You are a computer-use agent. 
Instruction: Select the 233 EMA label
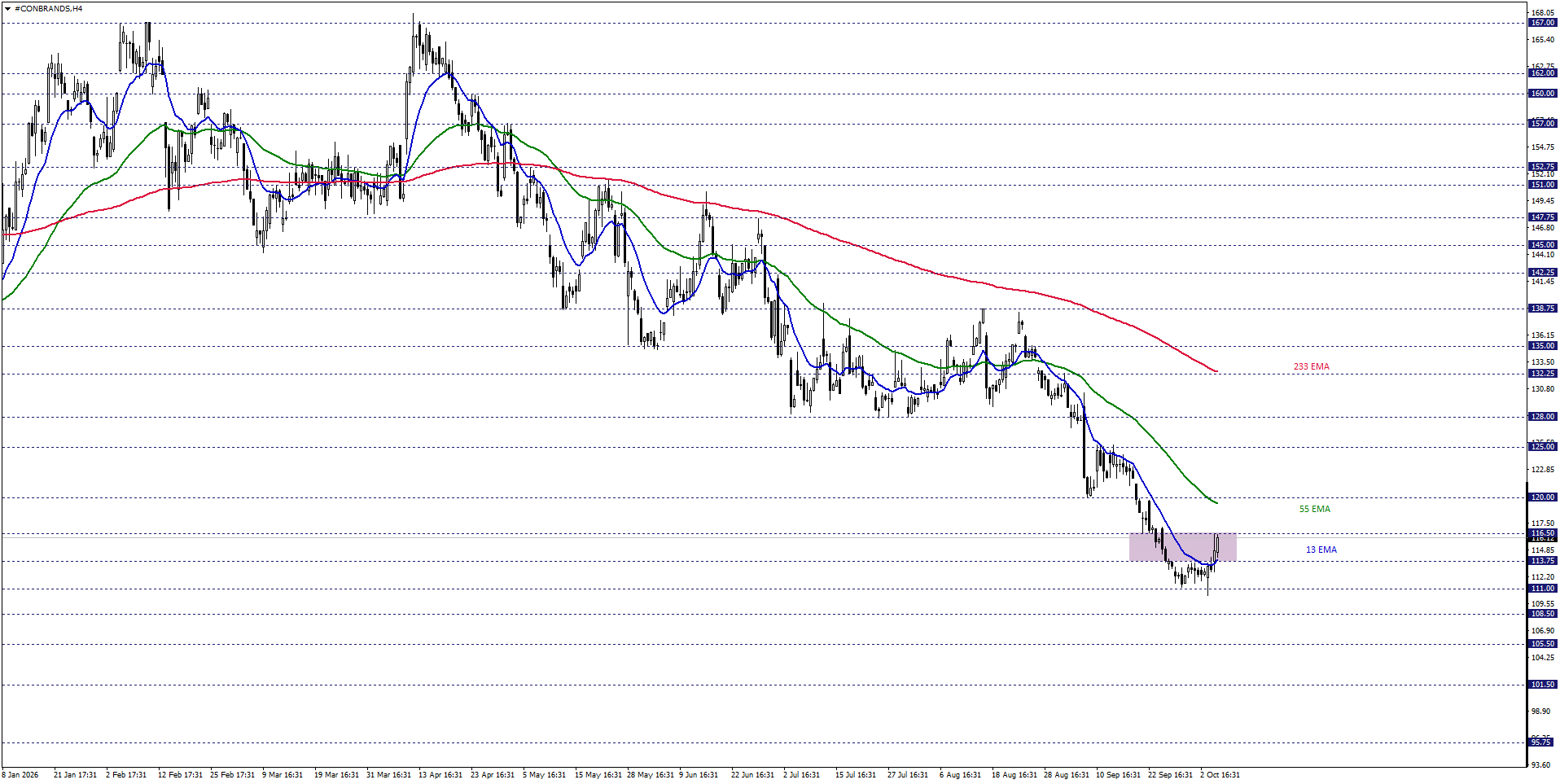point(1311,367)
